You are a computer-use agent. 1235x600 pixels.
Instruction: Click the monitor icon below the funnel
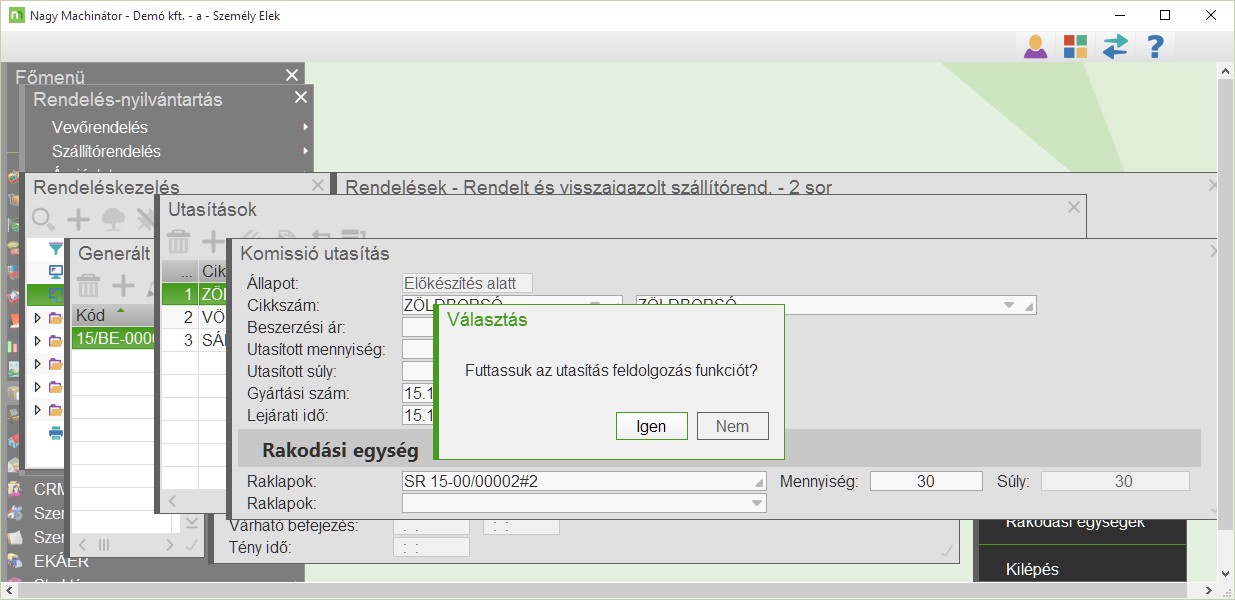click(x=56, y=271)
